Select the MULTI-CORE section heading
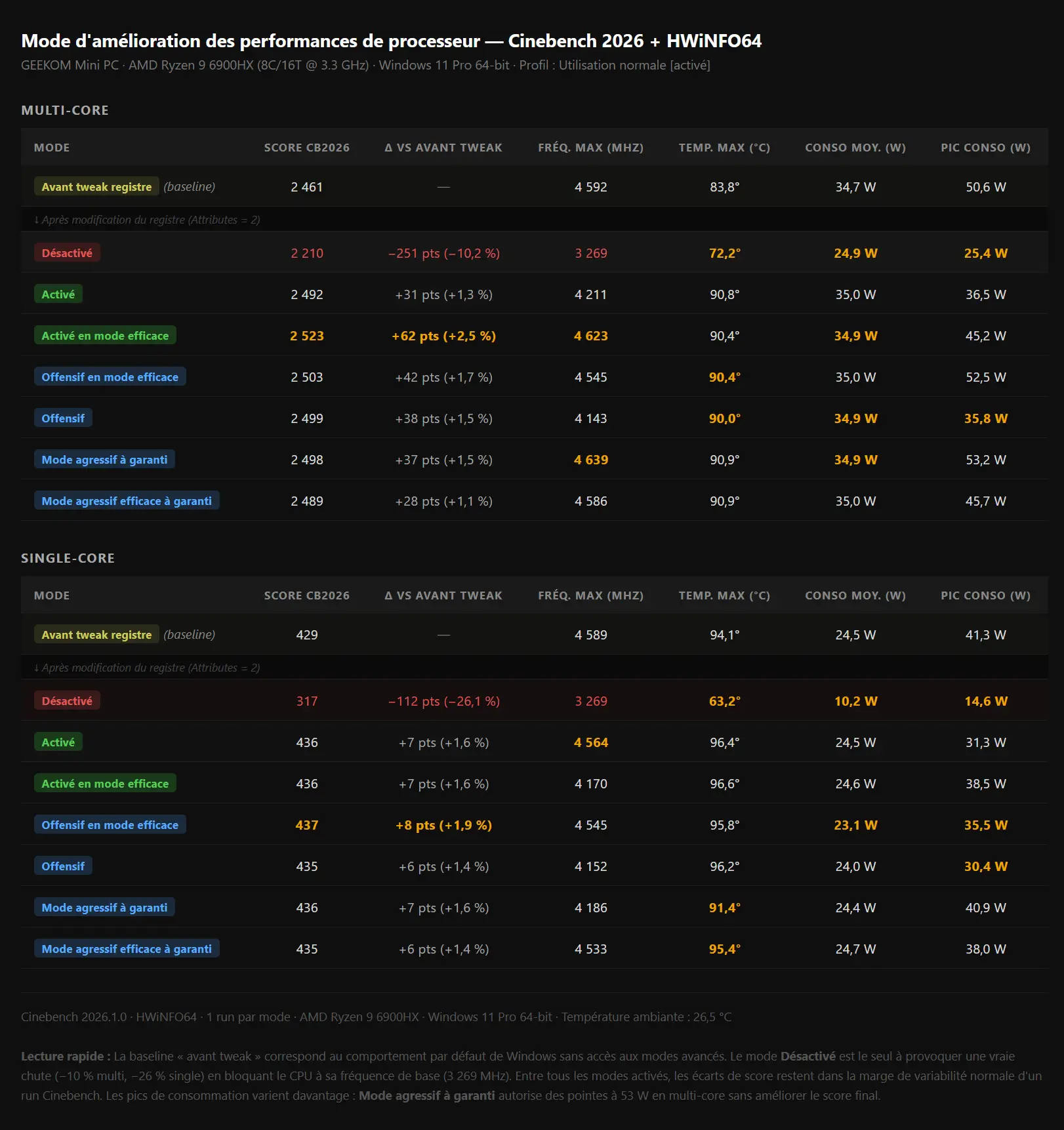 point(65,110)
